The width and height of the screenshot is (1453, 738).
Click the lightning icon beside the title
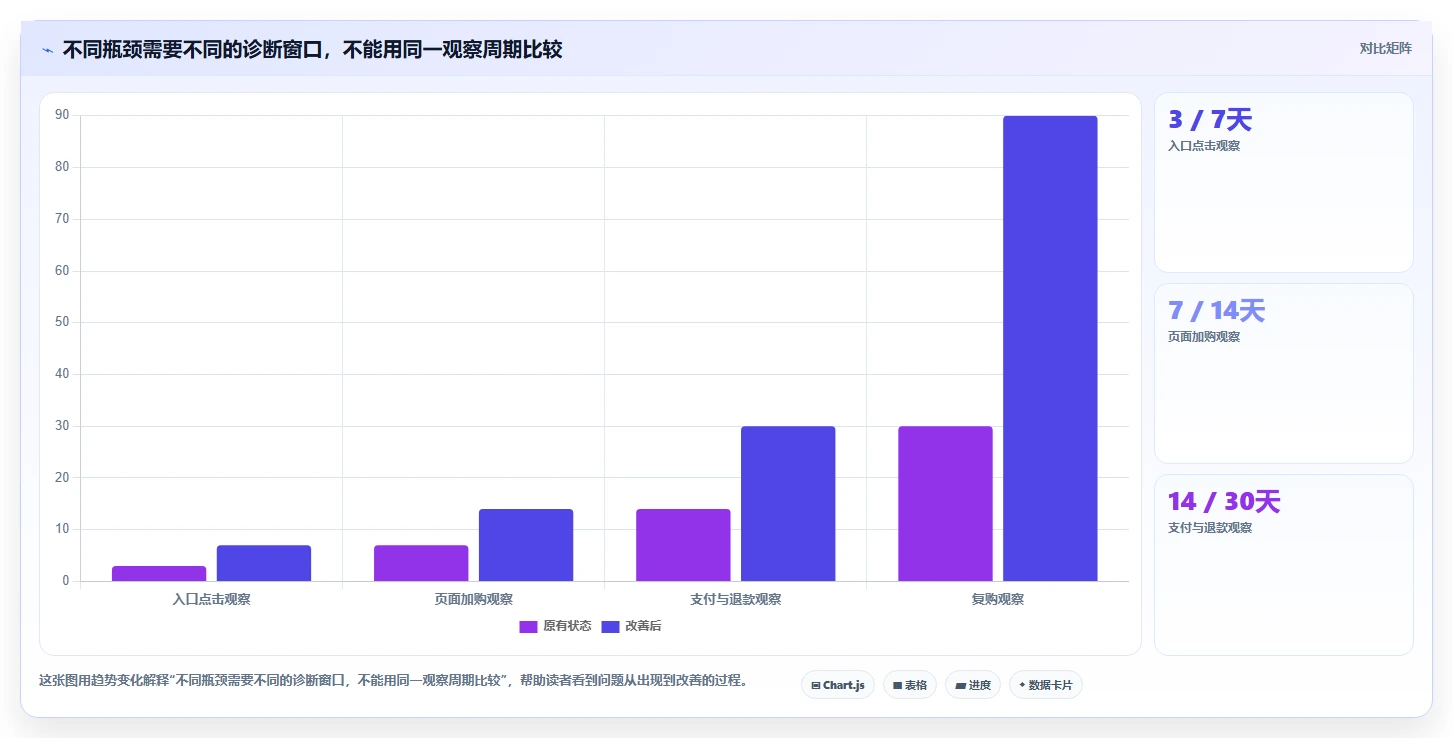[x=47, y=50]
